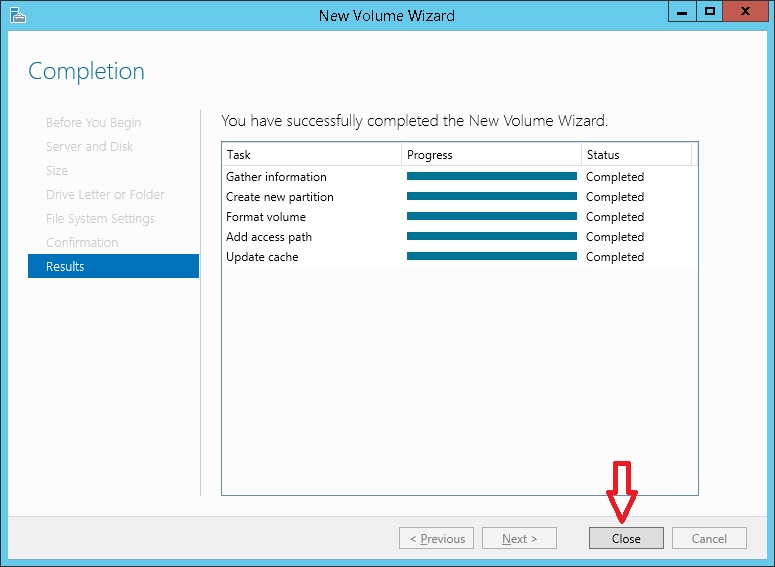Click the Progress column header
The height and width of the screenshot is (567, 775).
[x=491, y=155]
